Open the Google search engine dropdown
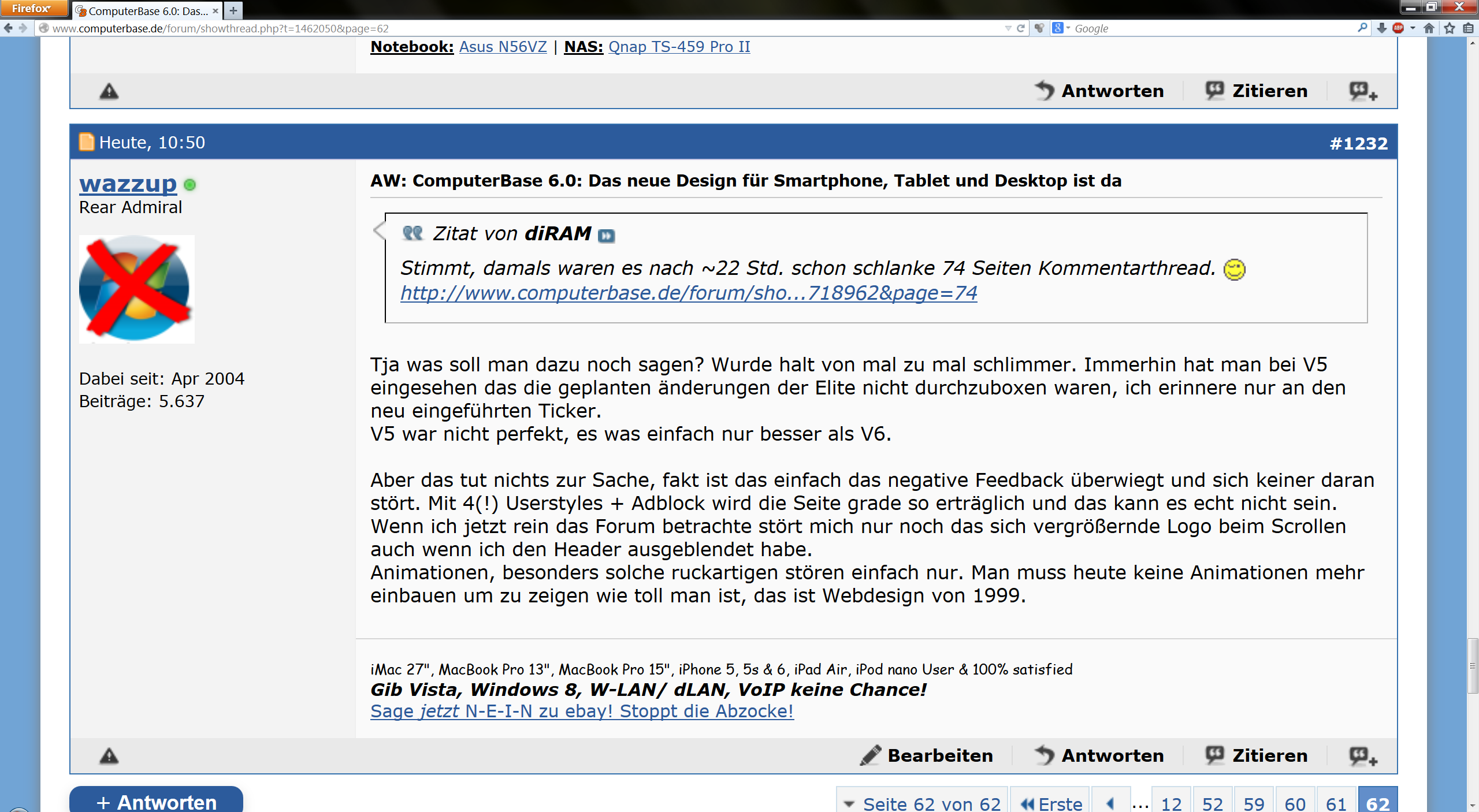This screenshot has height=812, width=1479. click(x=1061, y=28)
